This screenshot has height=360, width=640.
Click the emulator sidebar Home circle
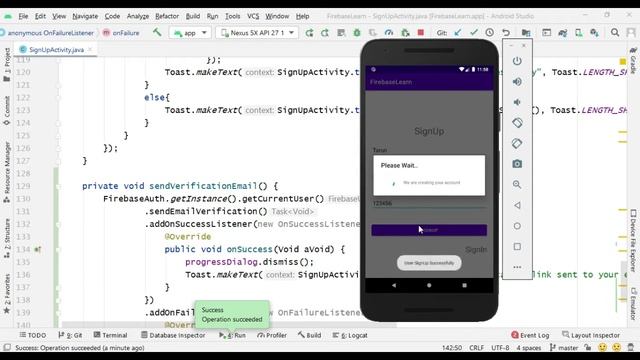click(517, 226)
